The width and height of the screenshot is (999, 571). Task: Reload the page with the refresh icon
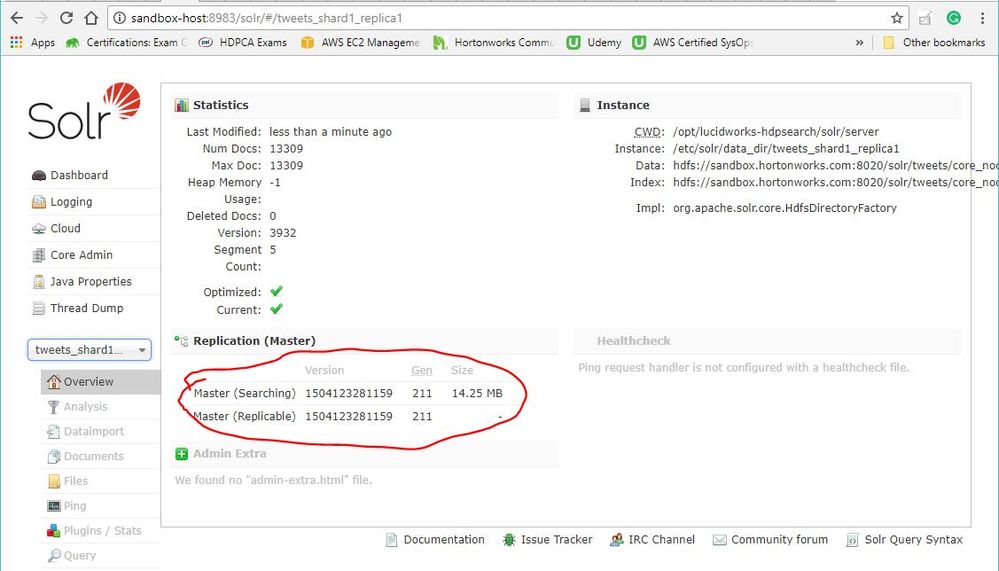tap(66, 18)
